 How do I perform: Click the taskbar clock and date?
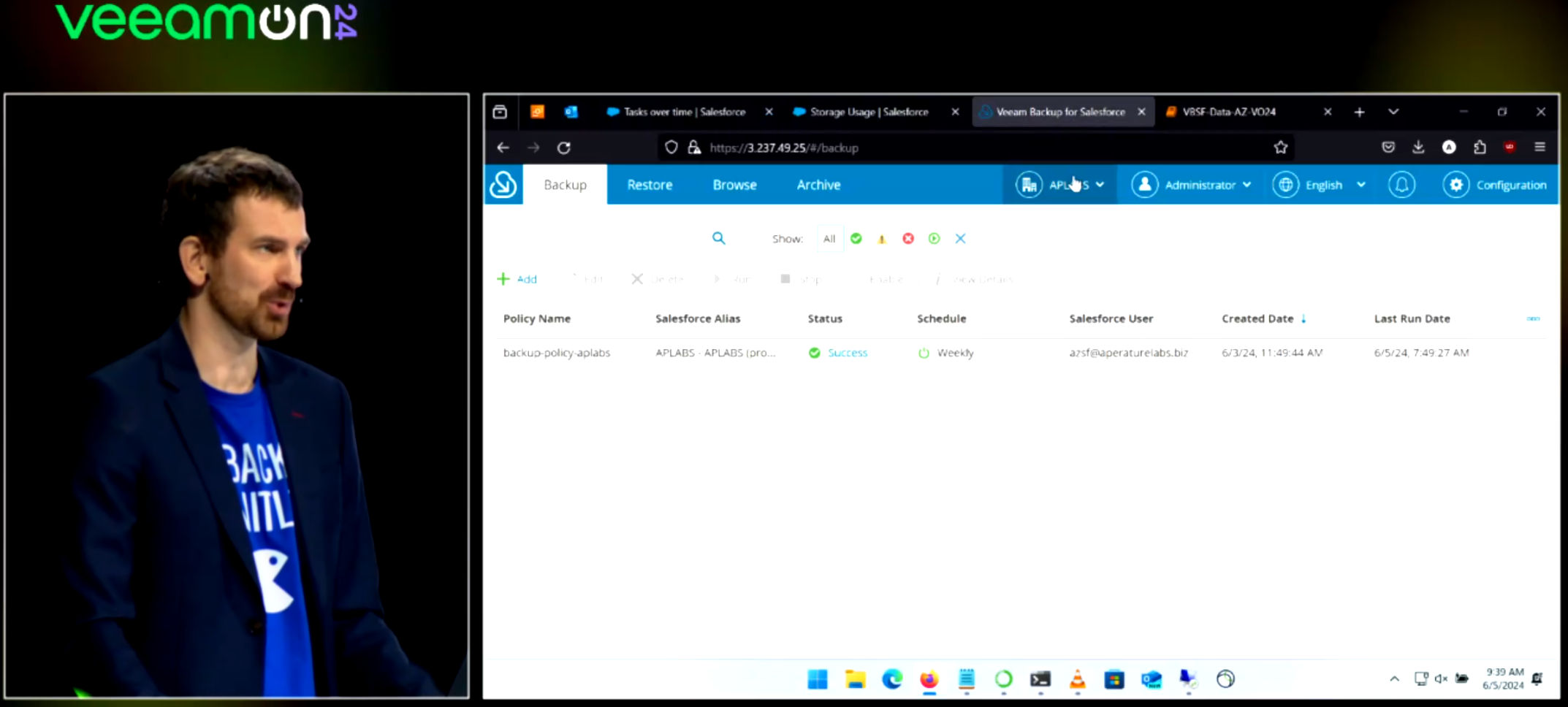pos(1504,679)
